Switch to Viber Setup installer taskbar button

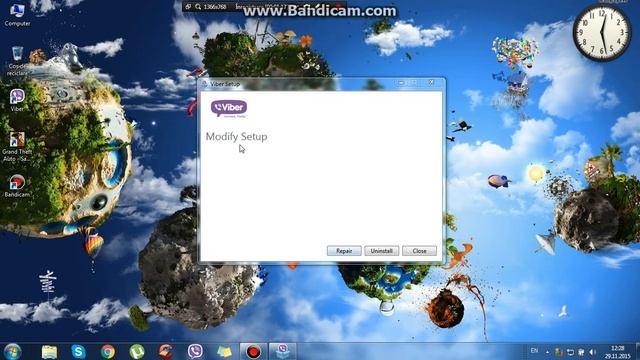click(282, 351)
